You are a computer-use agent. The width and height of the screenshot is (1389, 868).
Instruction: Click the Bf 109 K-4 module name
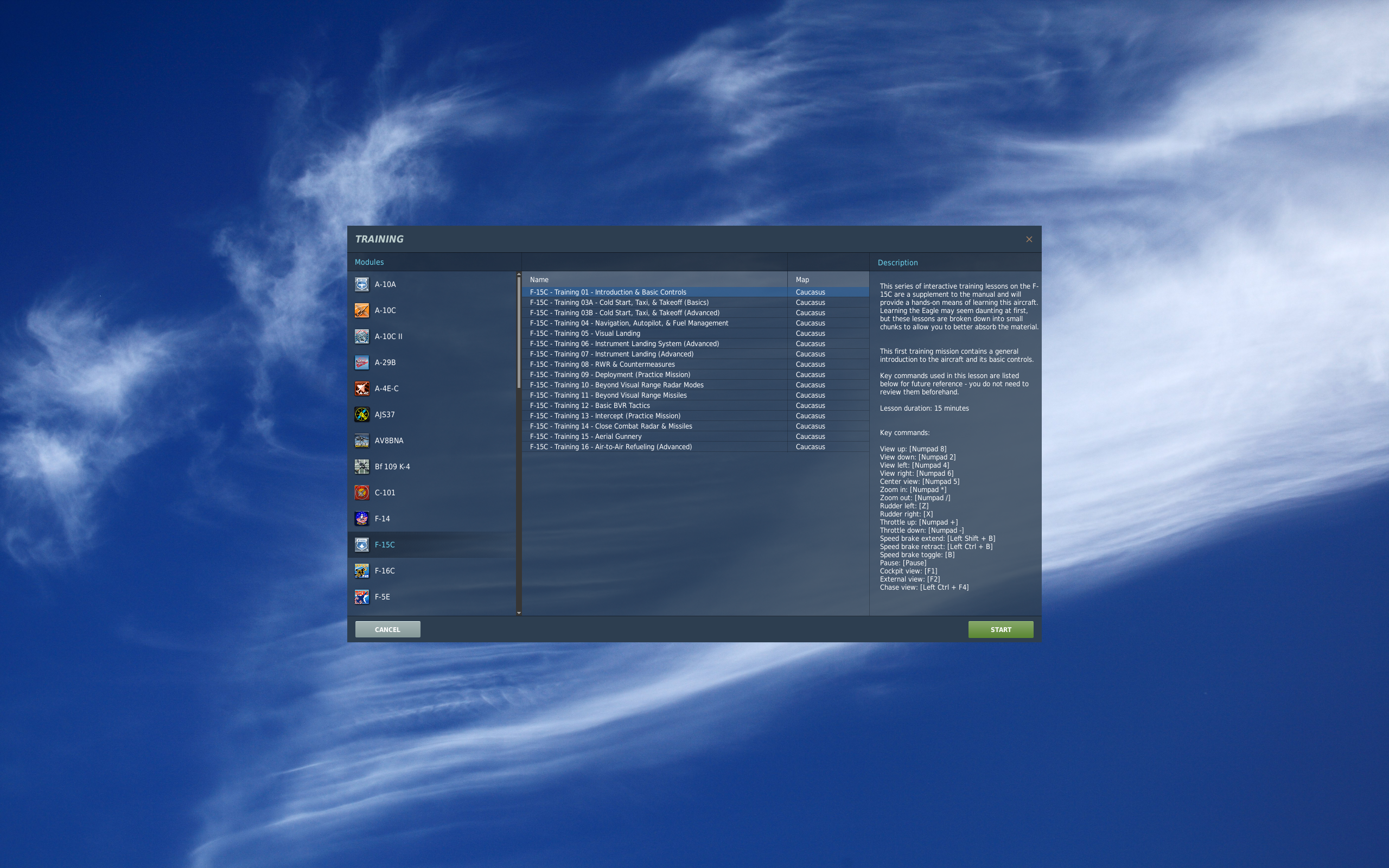[392, 467]
